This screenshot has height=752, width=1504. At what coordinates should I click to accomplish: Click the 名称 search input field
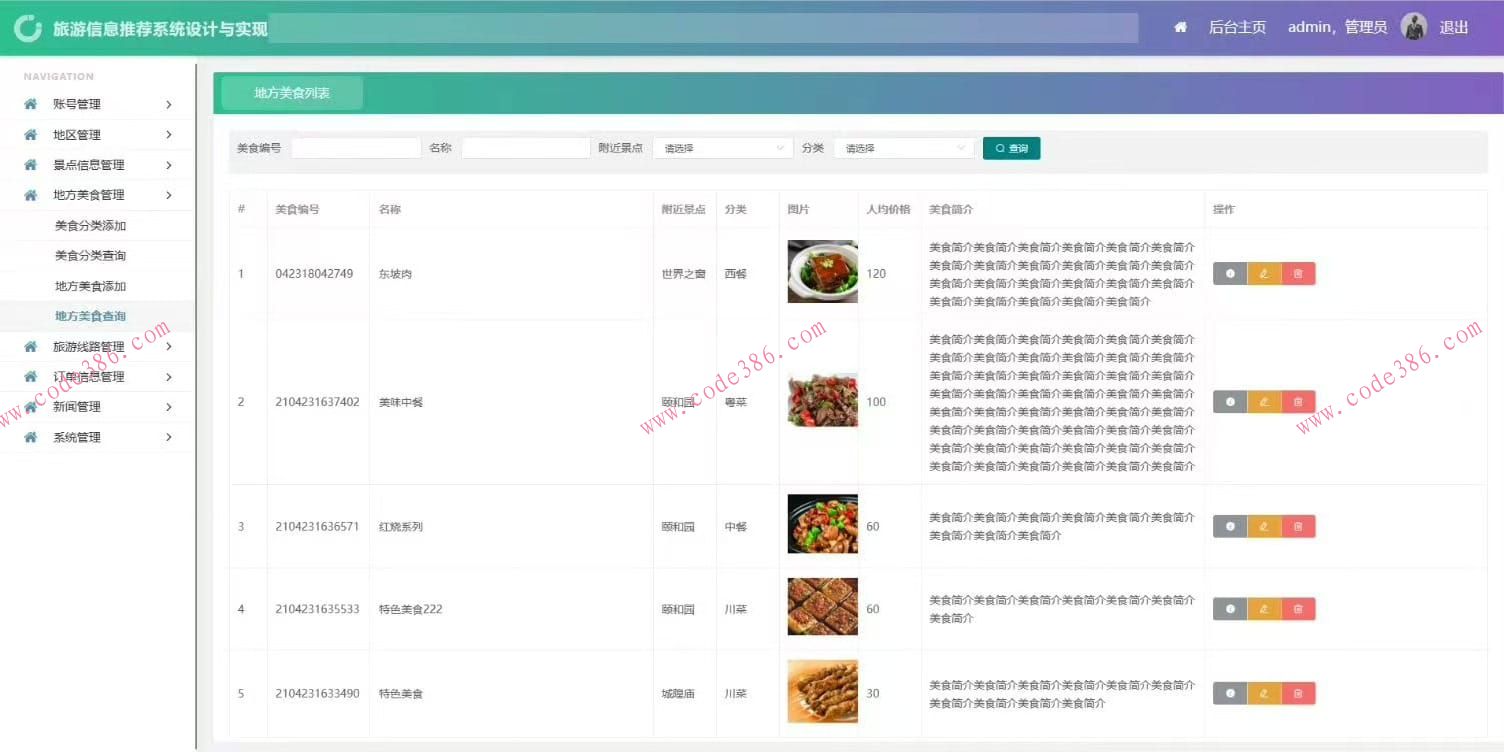(526, 147)
